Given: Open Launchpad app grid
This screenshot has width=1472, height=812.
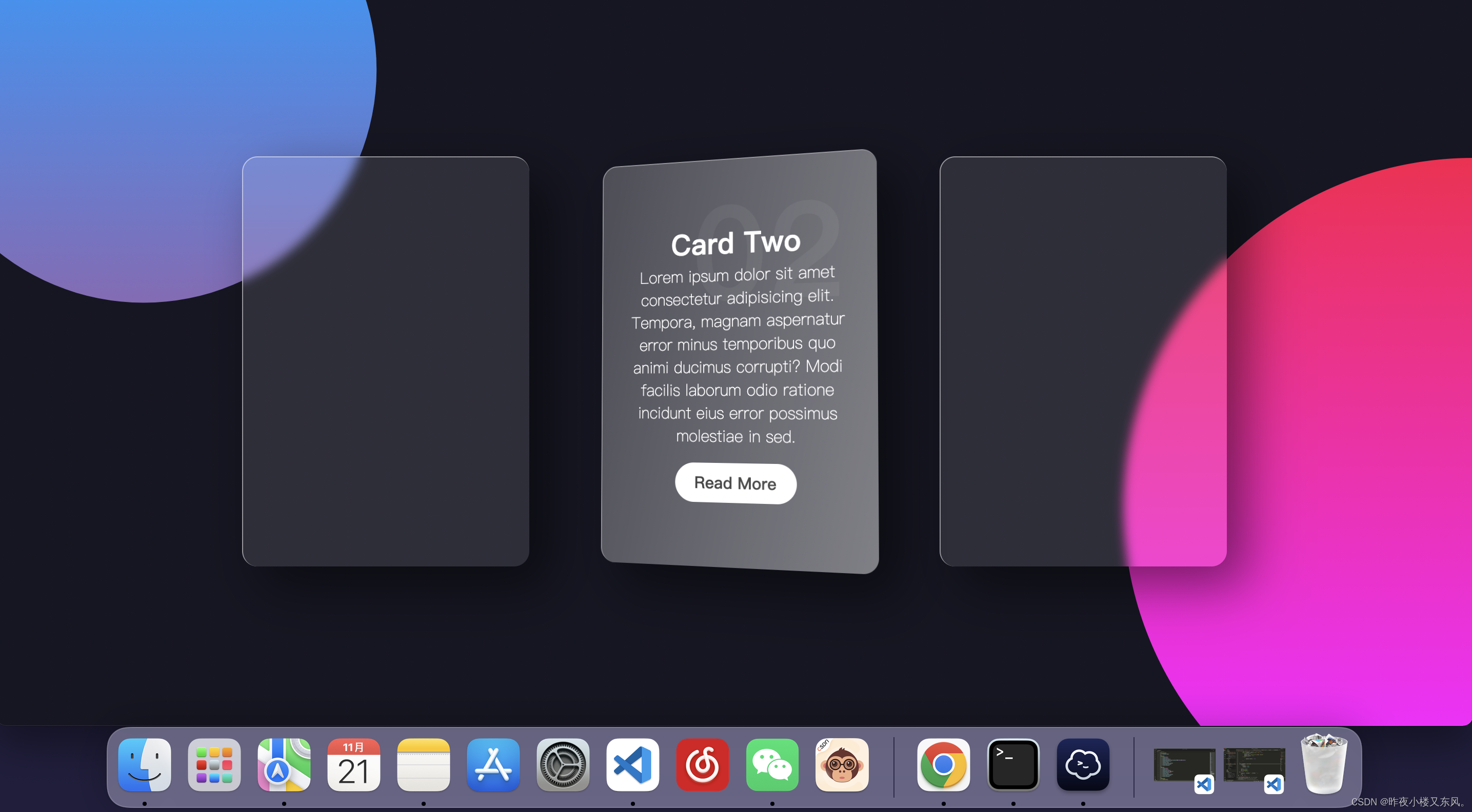Looking at the screenshot, I should (x=214, y=765).
